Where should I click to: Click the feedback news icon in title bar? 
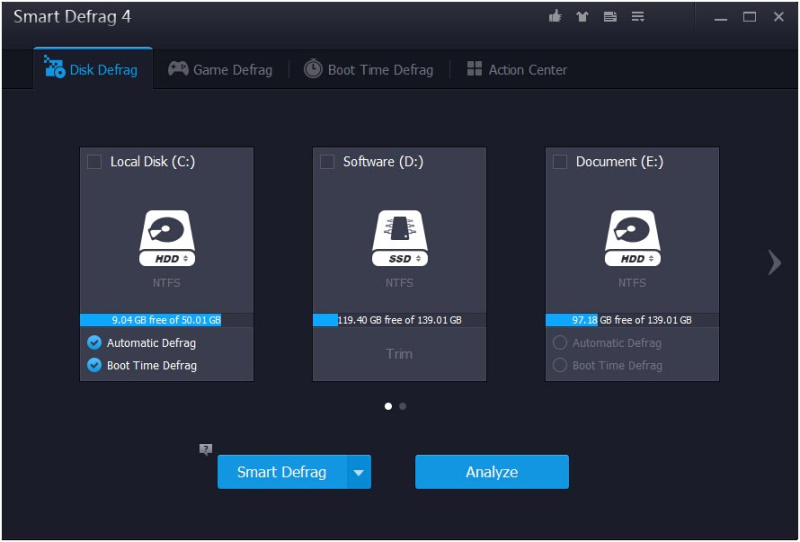click(610, 17)
